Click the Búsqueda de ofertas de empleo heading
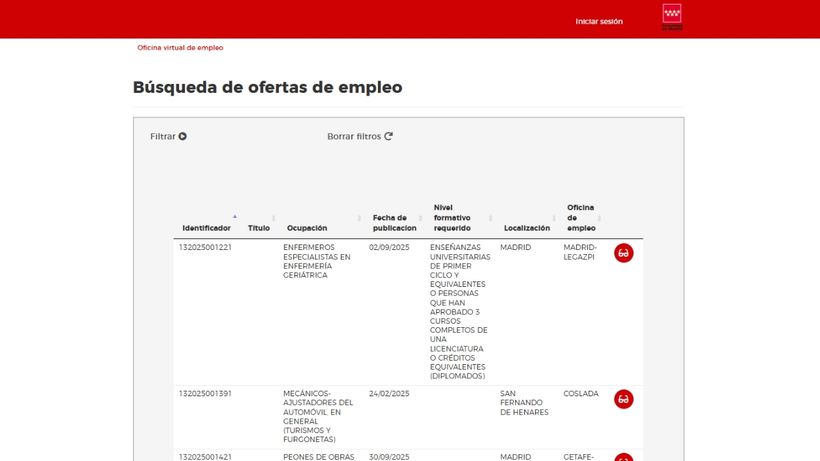 click(x=268, y=87)
